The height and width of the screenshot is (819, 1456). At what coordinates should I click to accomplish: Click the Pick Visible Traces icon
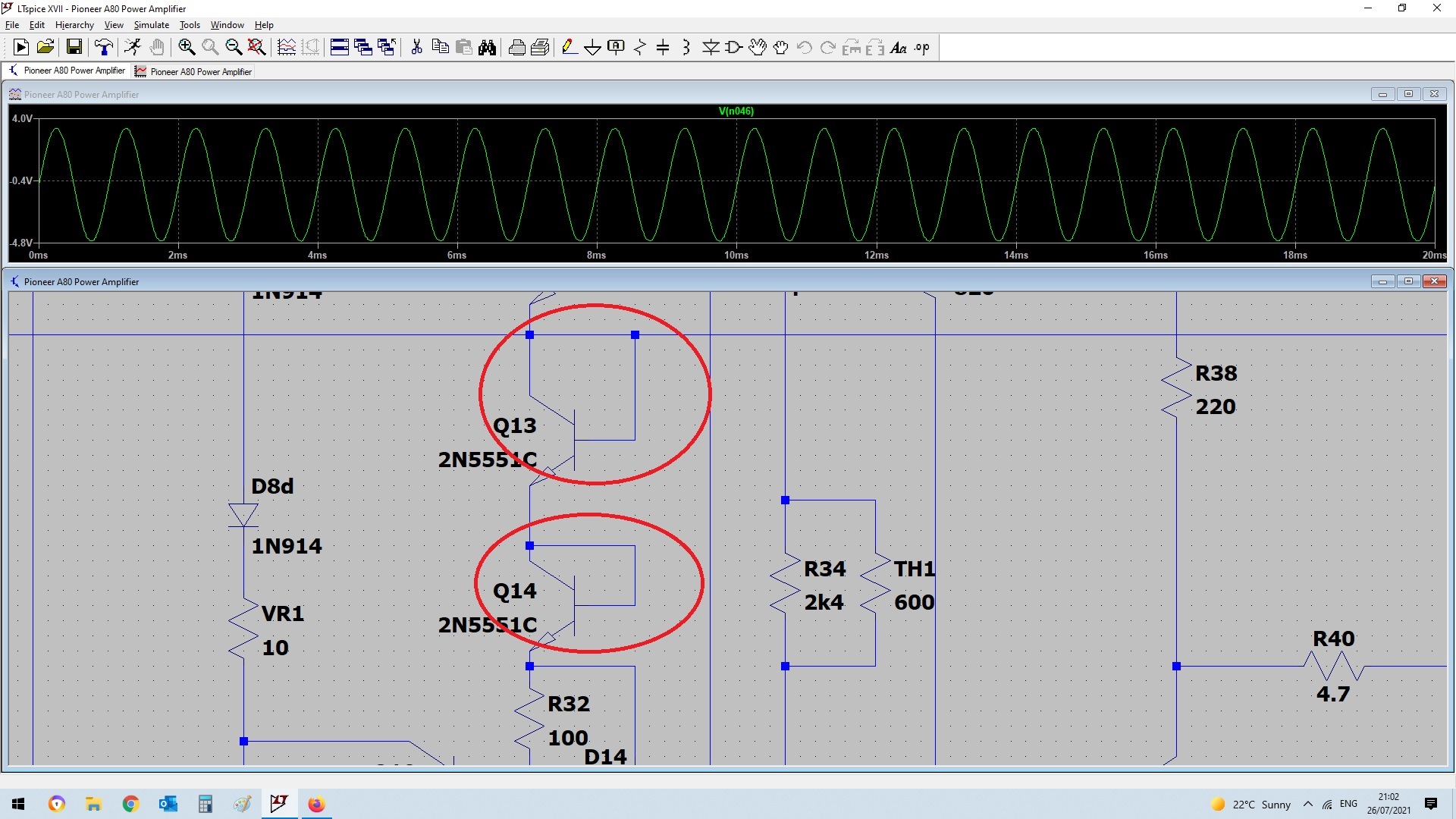click(287, 48)
